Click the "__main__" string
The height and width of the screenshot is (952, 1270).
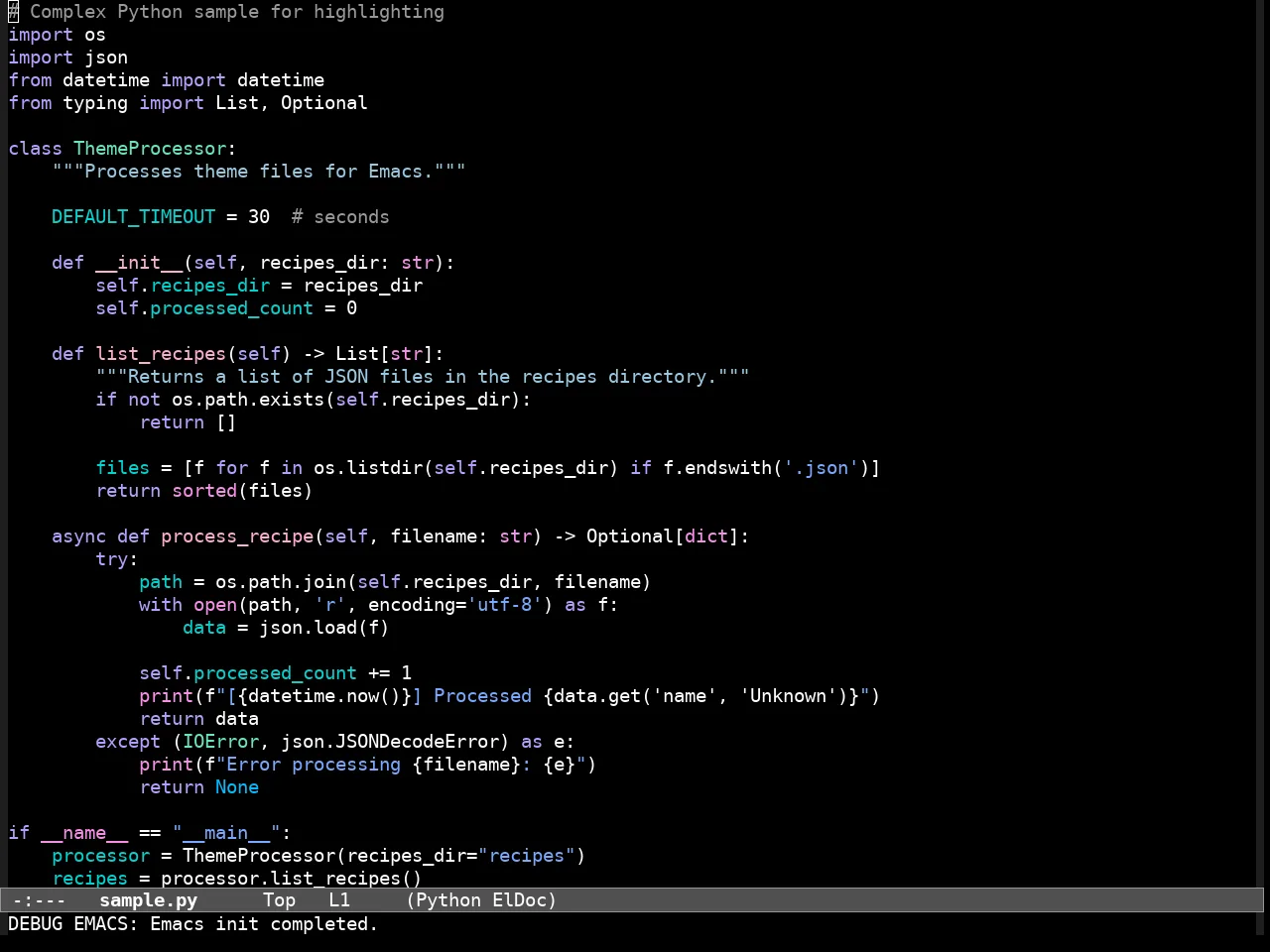(226, 833)
